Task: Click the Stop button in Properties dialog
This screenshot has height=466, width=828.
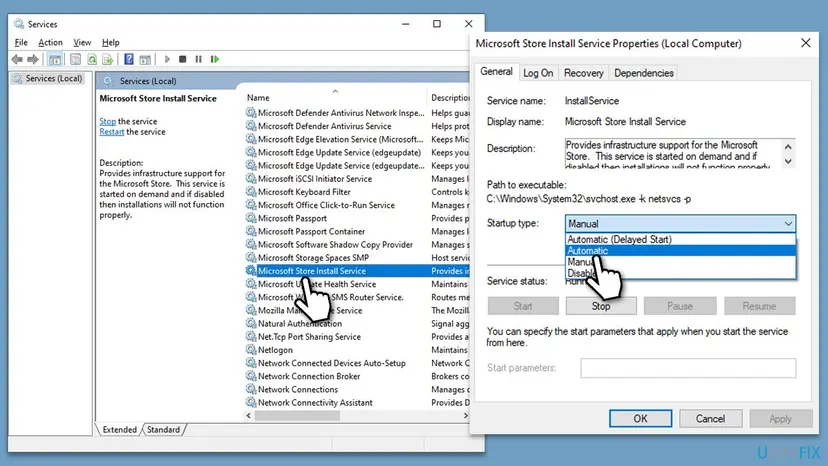Action: tap(601, 306)
